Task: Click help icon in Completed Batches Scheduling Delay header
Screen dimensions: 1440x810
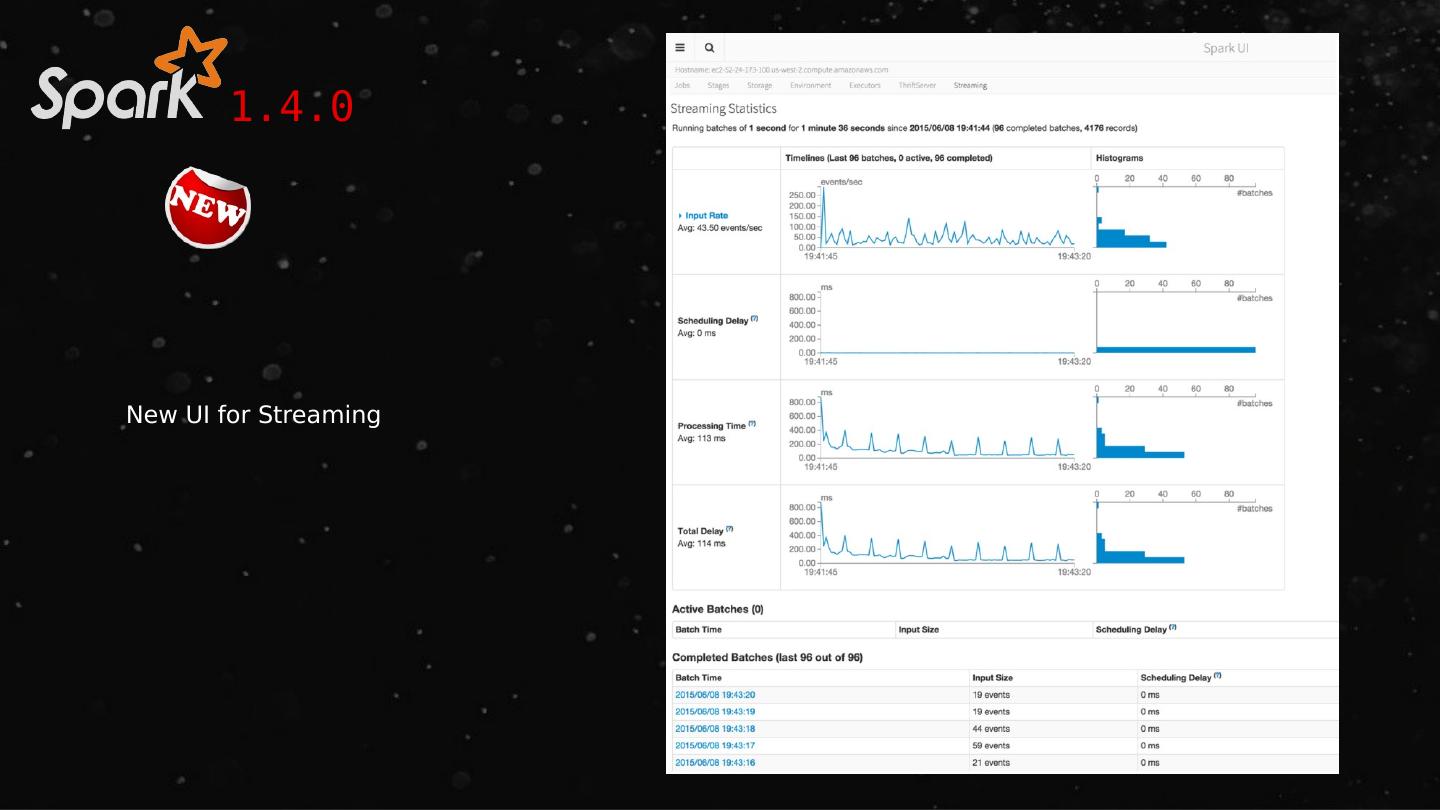Action: [x=1217, y=676]
